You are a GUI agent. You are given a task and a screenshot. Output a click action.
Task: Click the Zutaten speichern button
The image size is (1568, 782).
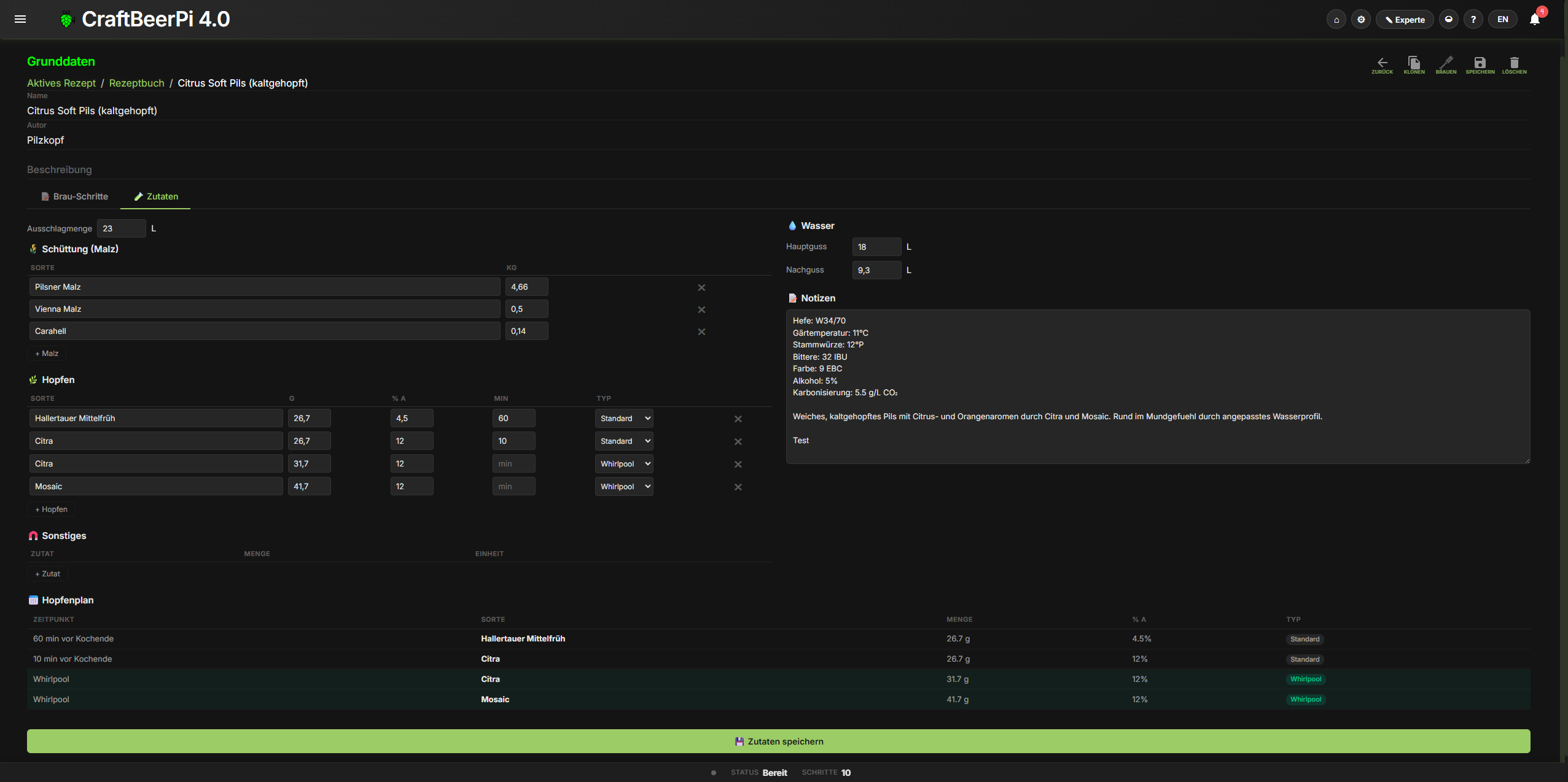point(778,741)
